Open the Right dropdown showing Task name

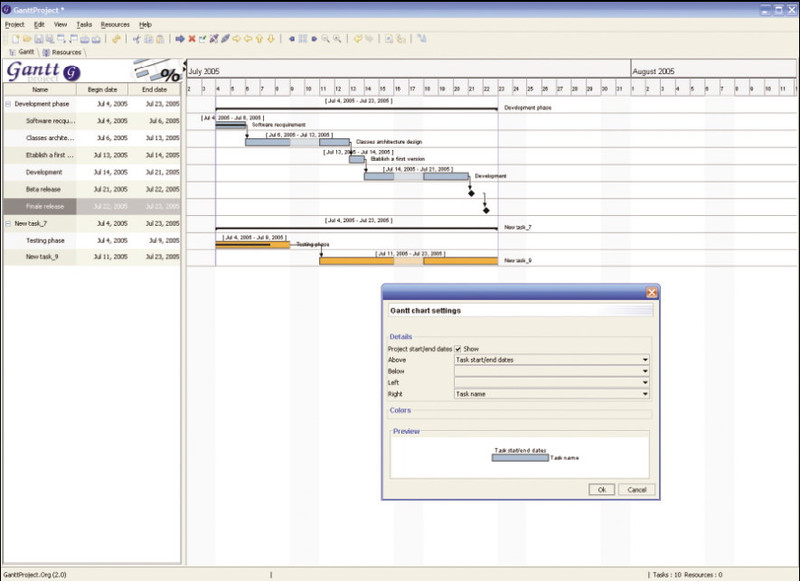pyautogui.click(x=552, y=394)
